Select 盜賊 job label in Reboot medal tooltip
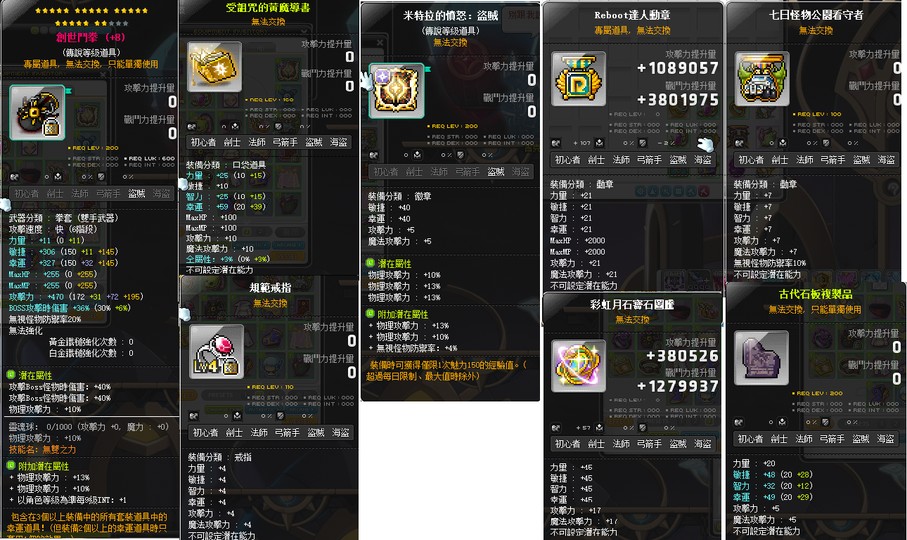 click(678, 160)
